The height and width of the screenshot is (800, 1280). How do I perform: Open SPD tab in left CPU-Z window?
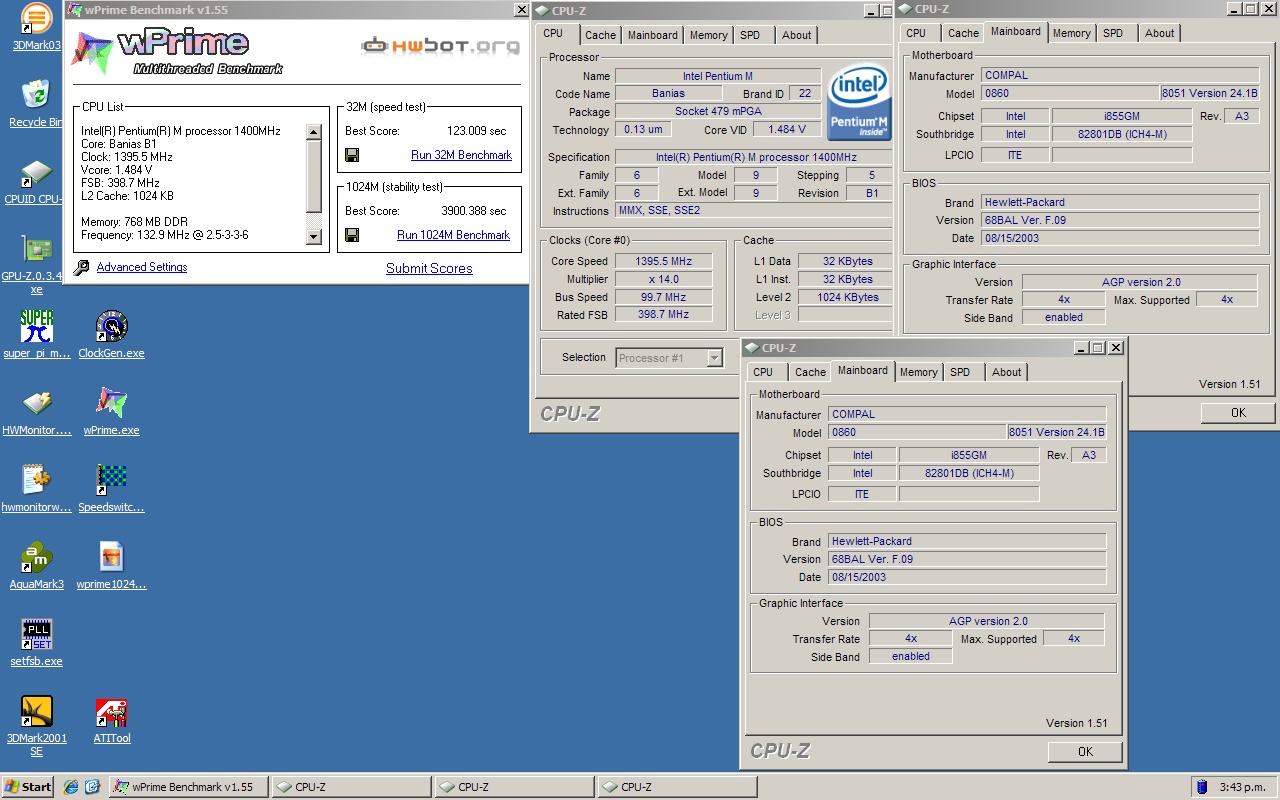tap(750, 35)
